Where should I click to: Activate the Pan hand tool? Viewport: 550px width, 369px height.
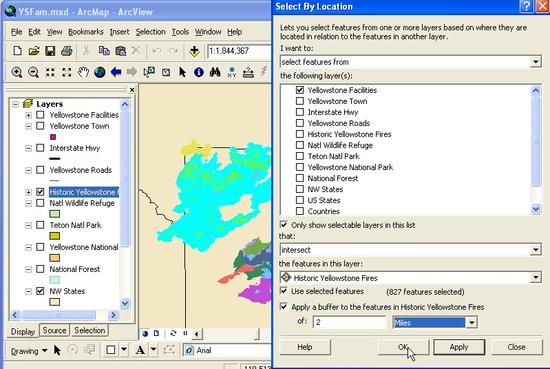click(x=83, y=72)
